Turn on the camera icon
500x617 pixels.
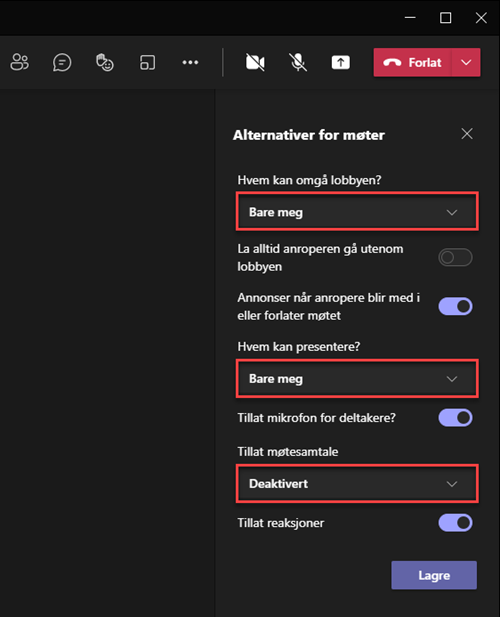(255, 62)
